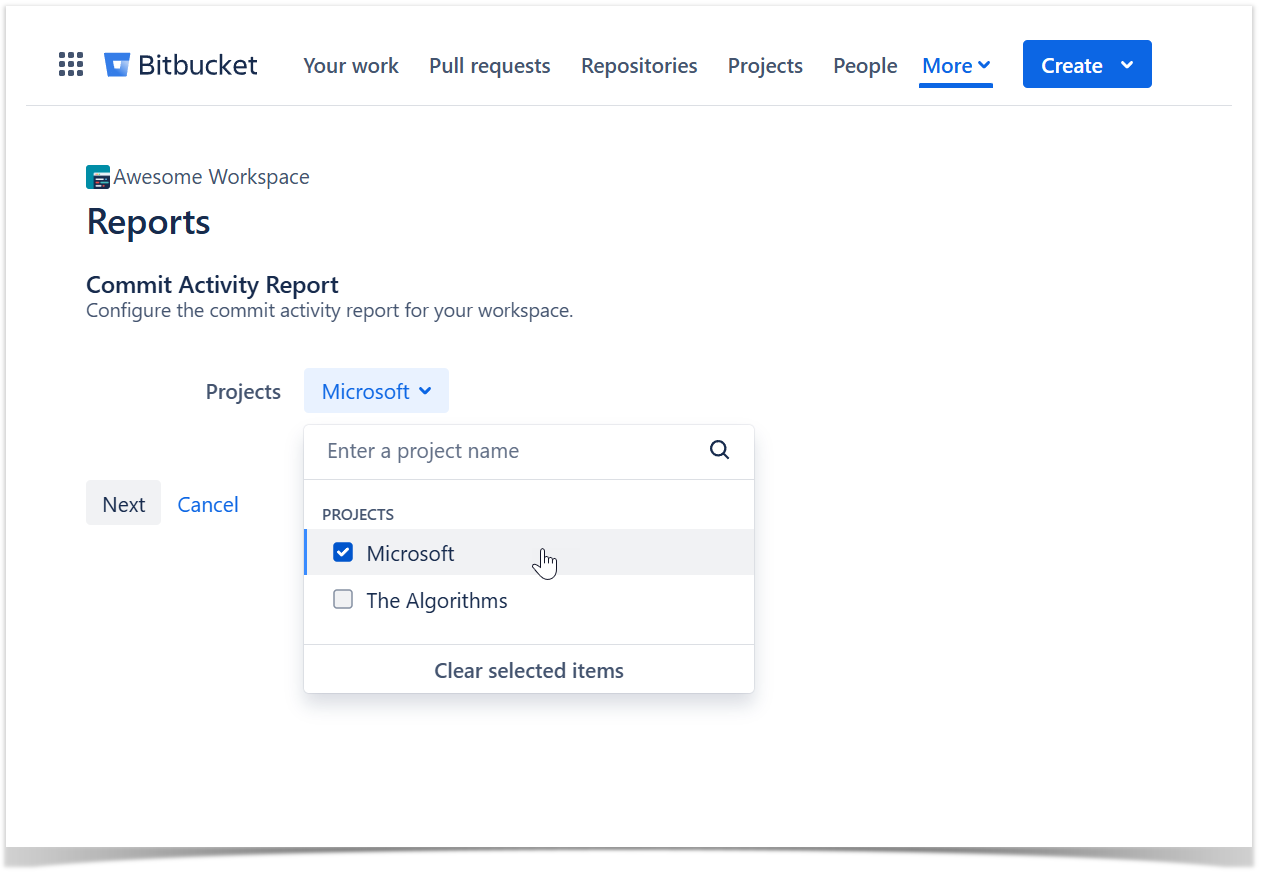
Task: Open the Your work page
Action: point(350,66)
